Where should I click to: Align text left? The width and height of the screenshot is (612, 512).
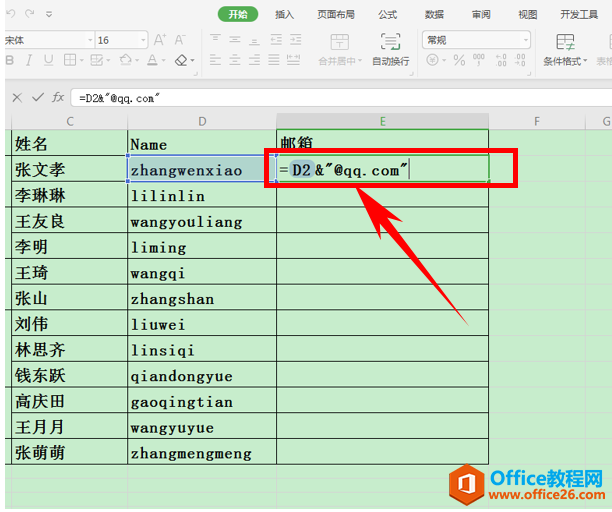point(215,60)
